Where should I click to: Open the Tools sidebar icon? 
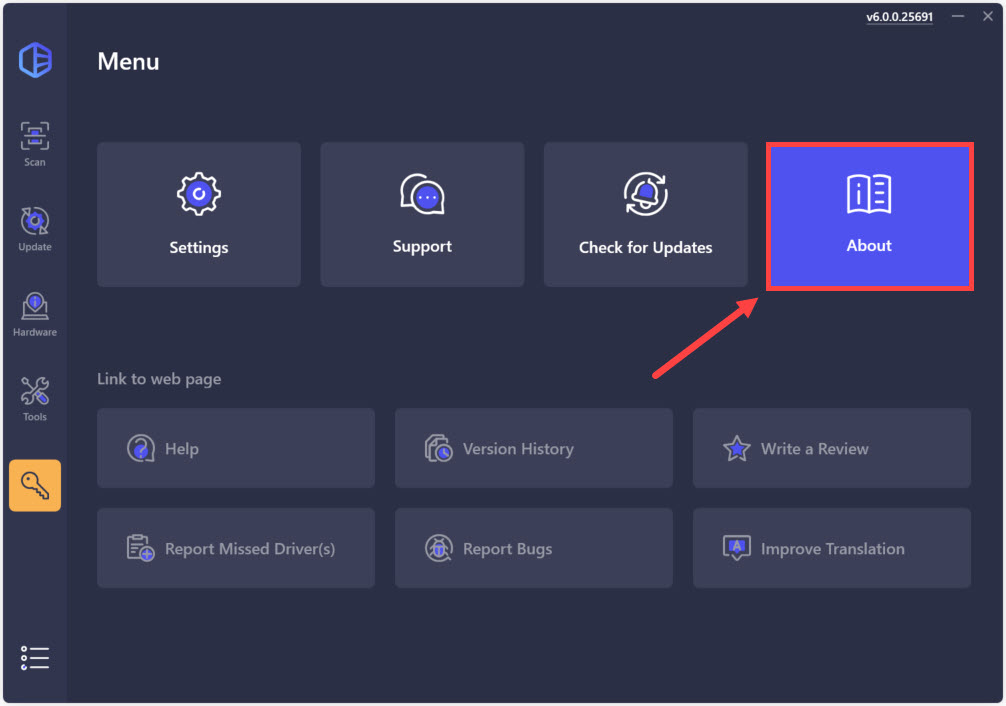[x=35, y=399]
